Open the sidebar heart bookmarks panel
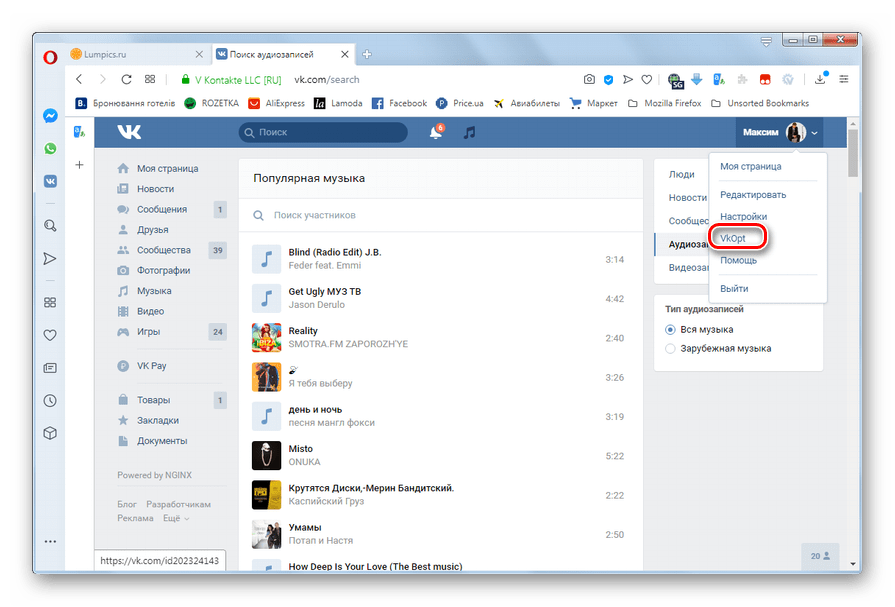The width and height of the screenshot is (895, 607). pos(50,335)
